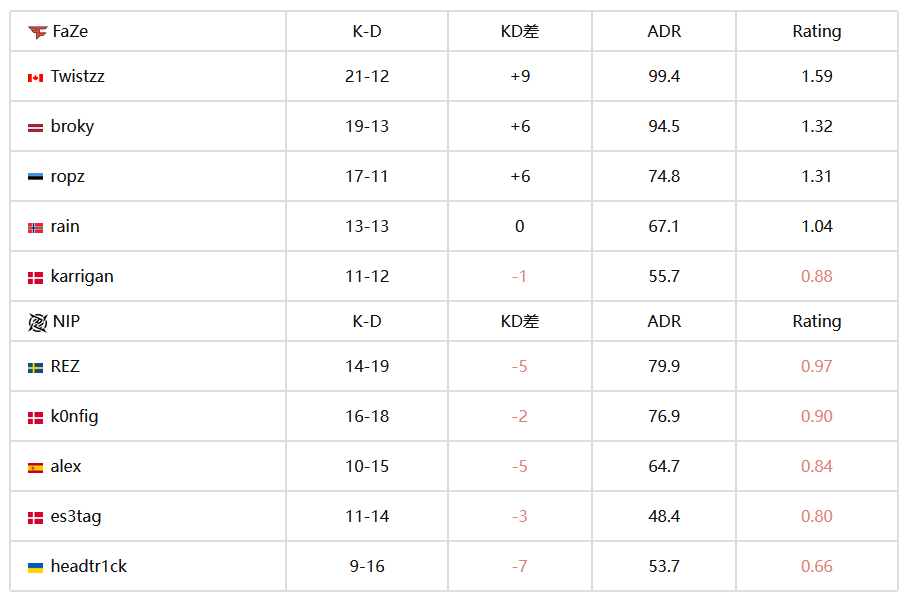Click the Spanish flag beside alex
The height and width of the screenshot is (605, 909).
tap(35, 468)
